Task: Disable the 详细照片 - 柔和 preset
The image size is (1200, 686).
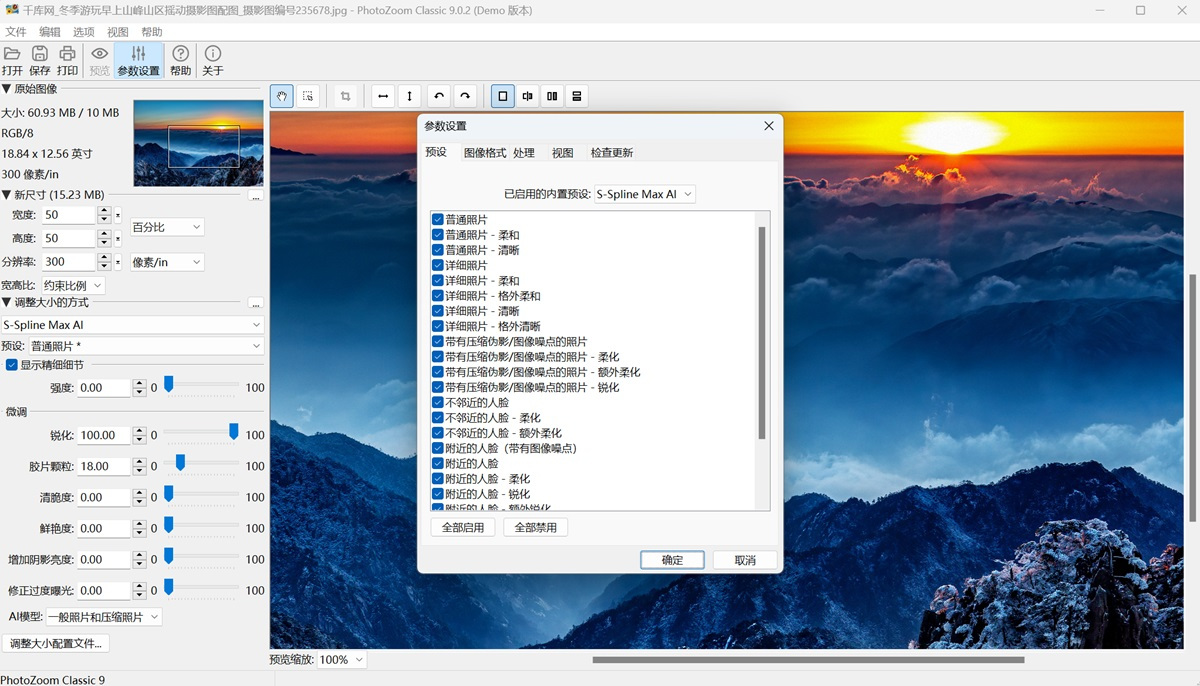Action: 437,280
